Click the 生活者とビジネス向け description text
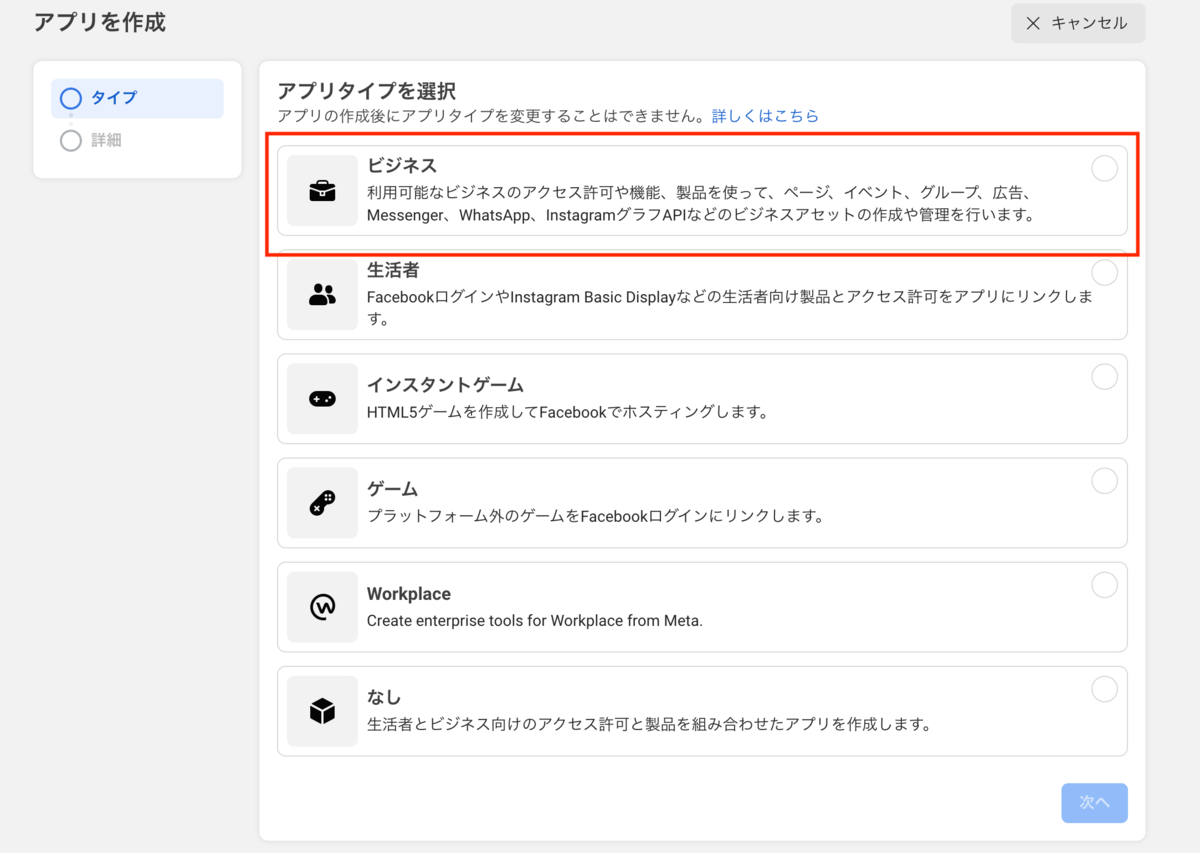 [649, 724]
